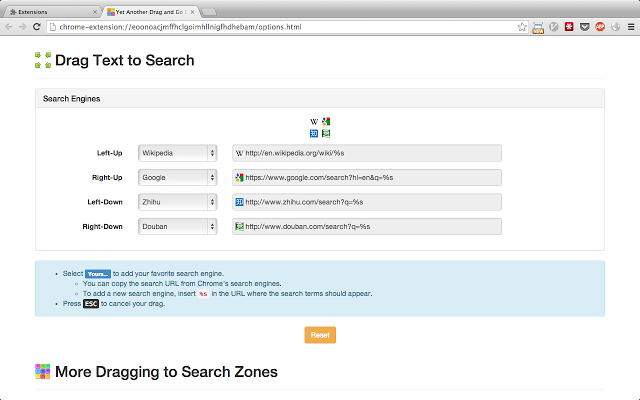Click the Left-Up label
Image resolution: width=640 pixels, height=400 pixels.
coord(109,153)
